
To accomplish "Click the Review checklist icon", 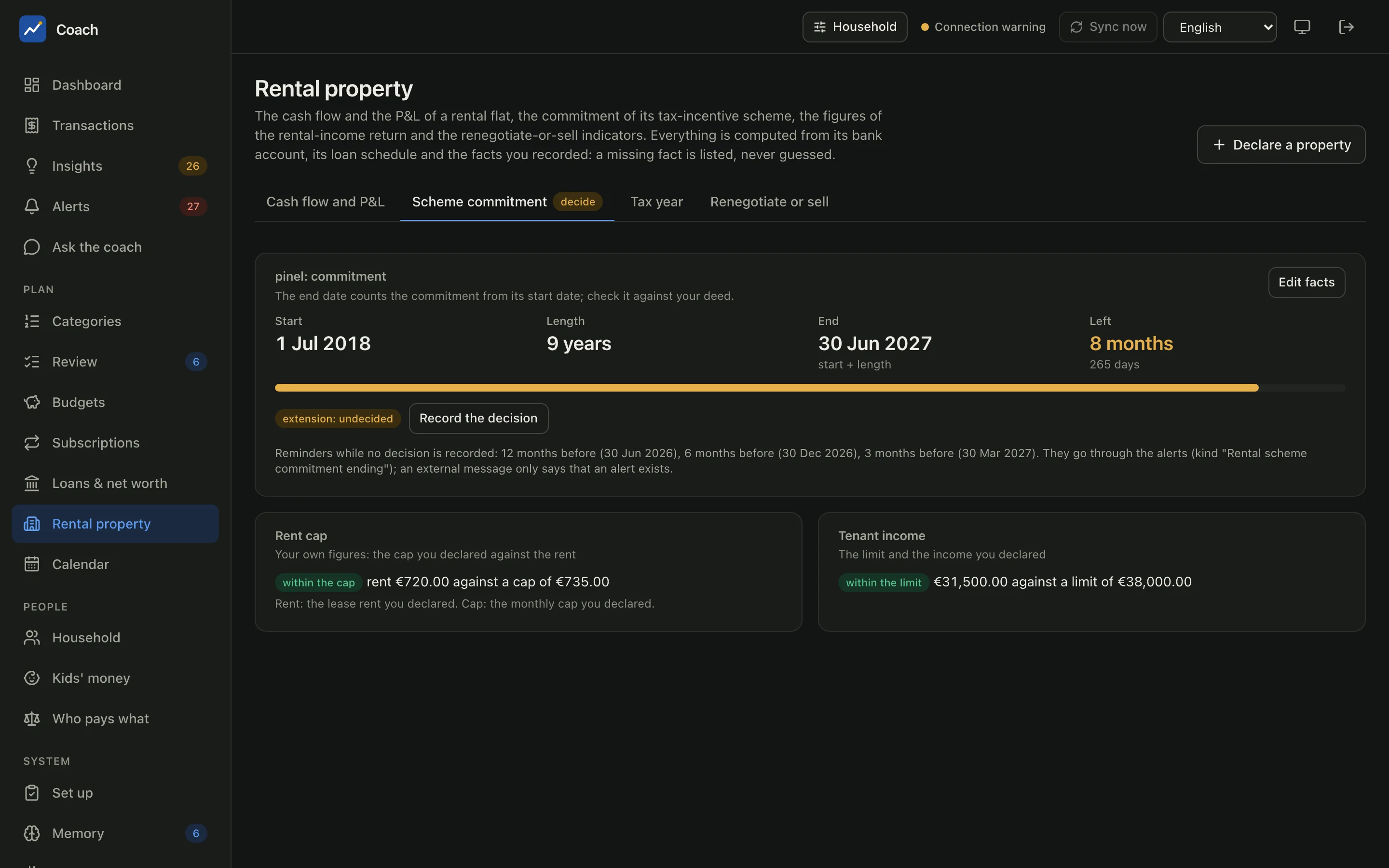I will (x=31, y=362).
